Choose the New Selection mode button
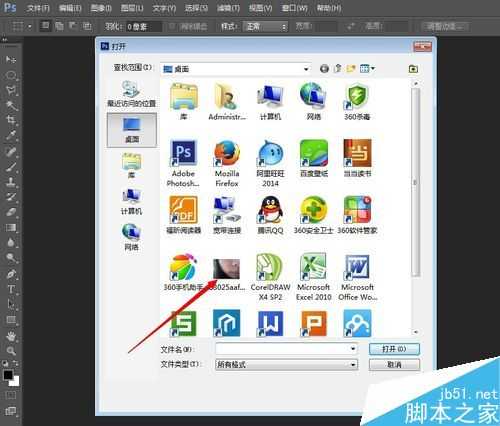 [45, 26]
